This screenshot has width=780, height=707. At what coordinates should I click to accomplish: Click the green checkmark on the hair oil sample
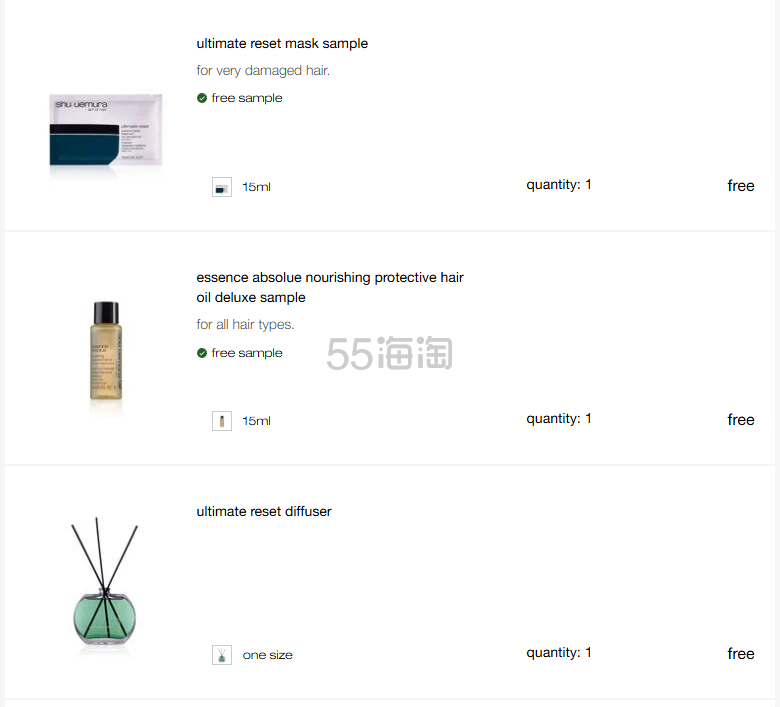pyautogui.click(x=202, y=353)
